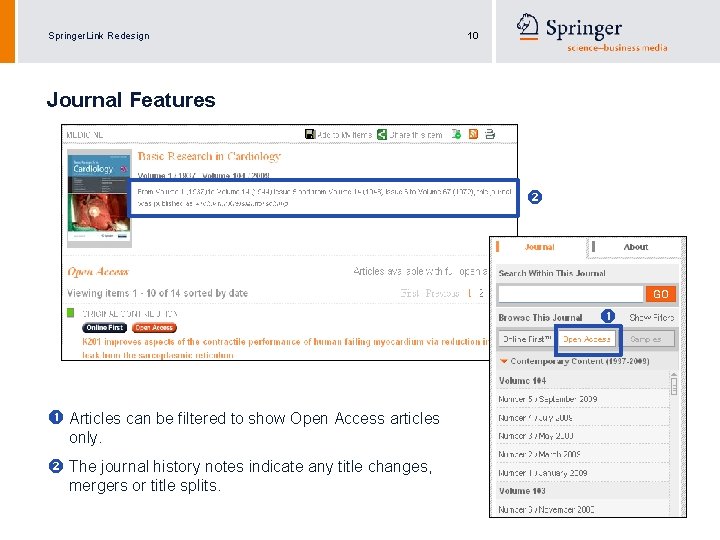Open the Basic Research in Cardiology title link
Screen dimensions: 720x540
209,157
